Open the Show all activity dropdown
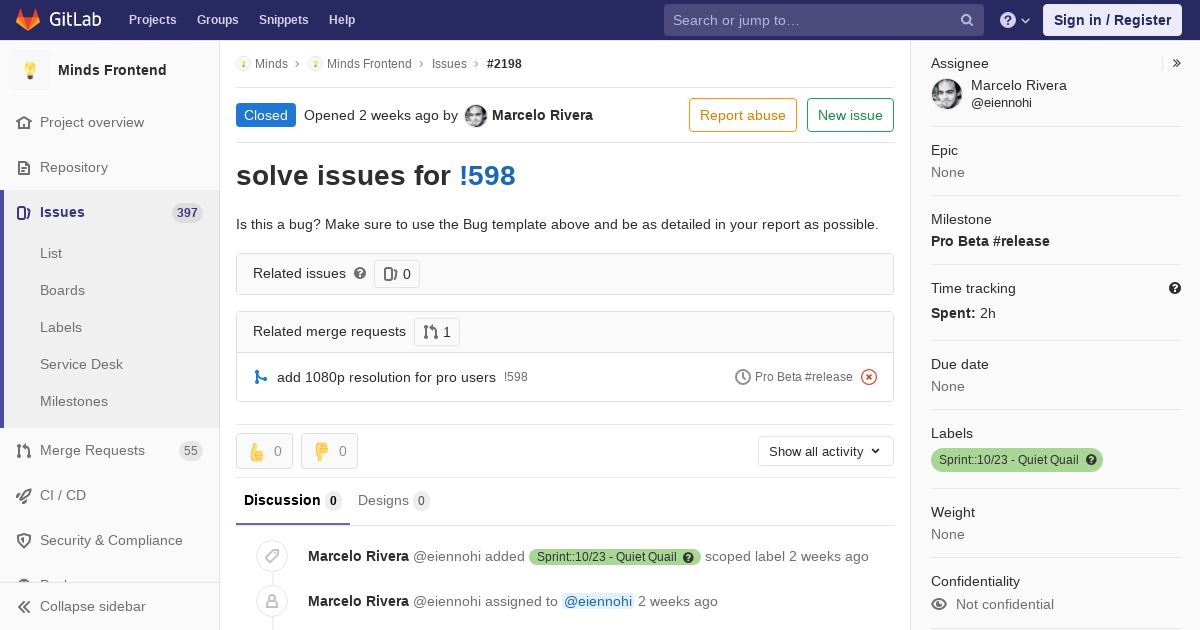This screenshot has height=630, width=1200. tap(826, 451)
